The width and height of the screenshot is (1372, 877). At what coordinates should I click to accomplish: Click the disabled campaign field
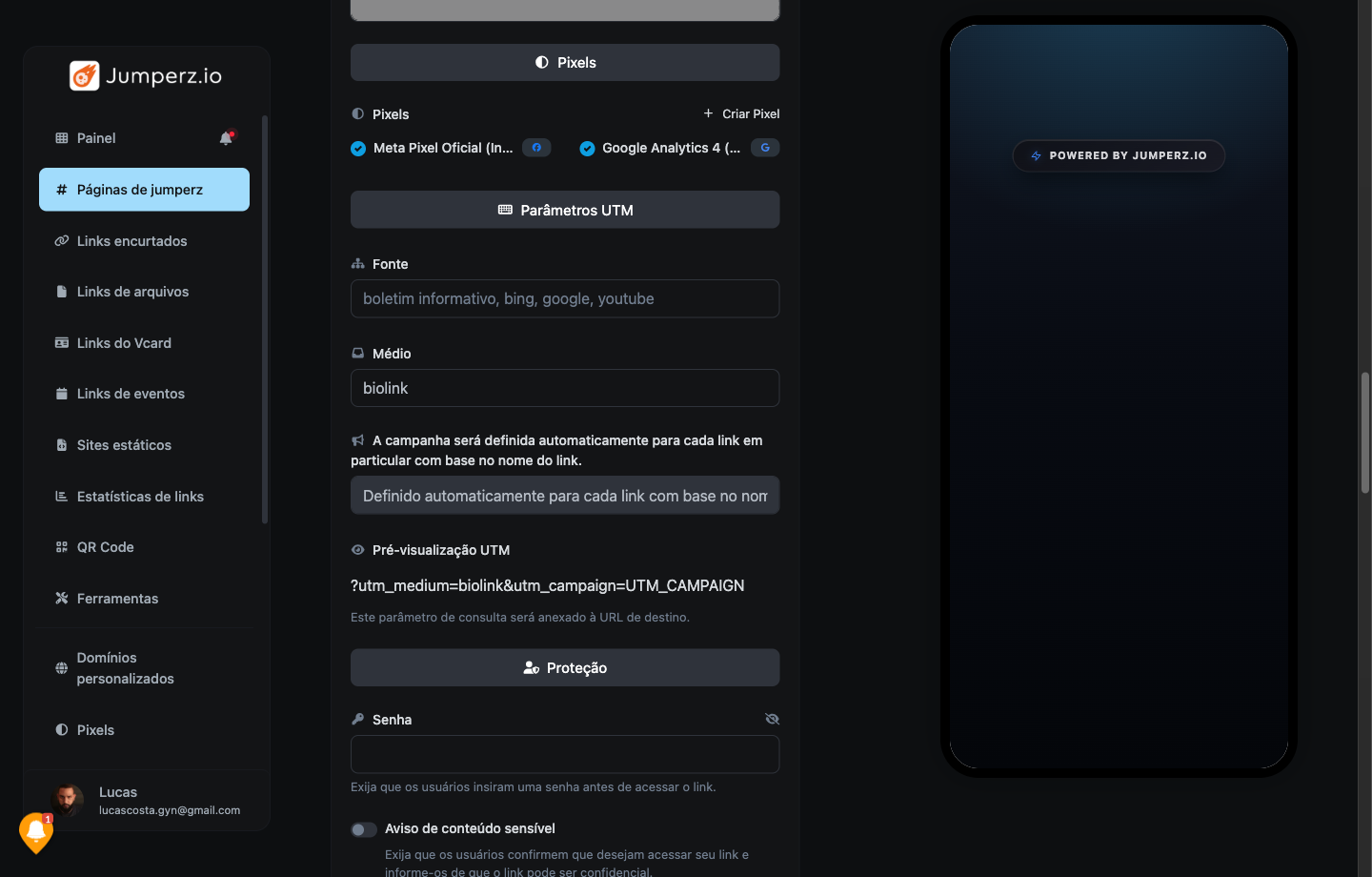tap(565, 496)
